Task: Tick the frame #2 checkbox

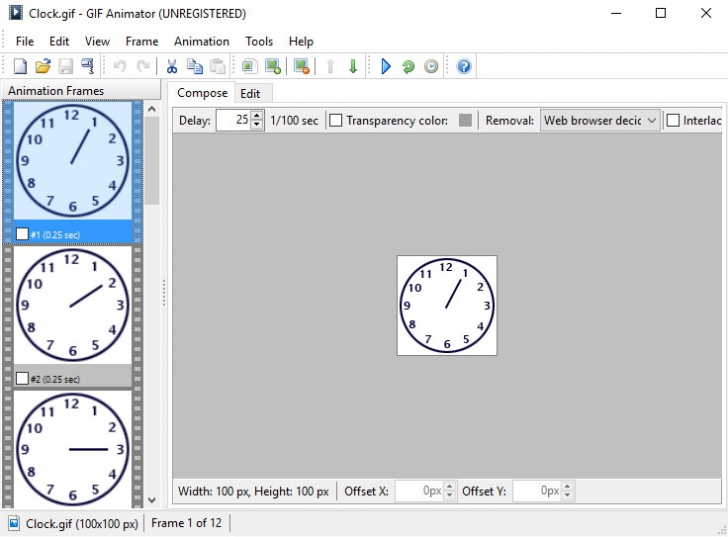Action: [22, 378]
